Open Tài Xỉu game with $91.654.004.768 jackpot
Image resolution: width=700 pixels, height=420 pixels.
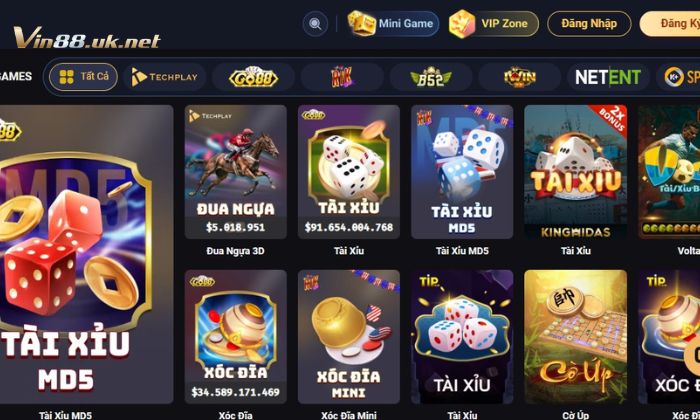coord(349,172)
